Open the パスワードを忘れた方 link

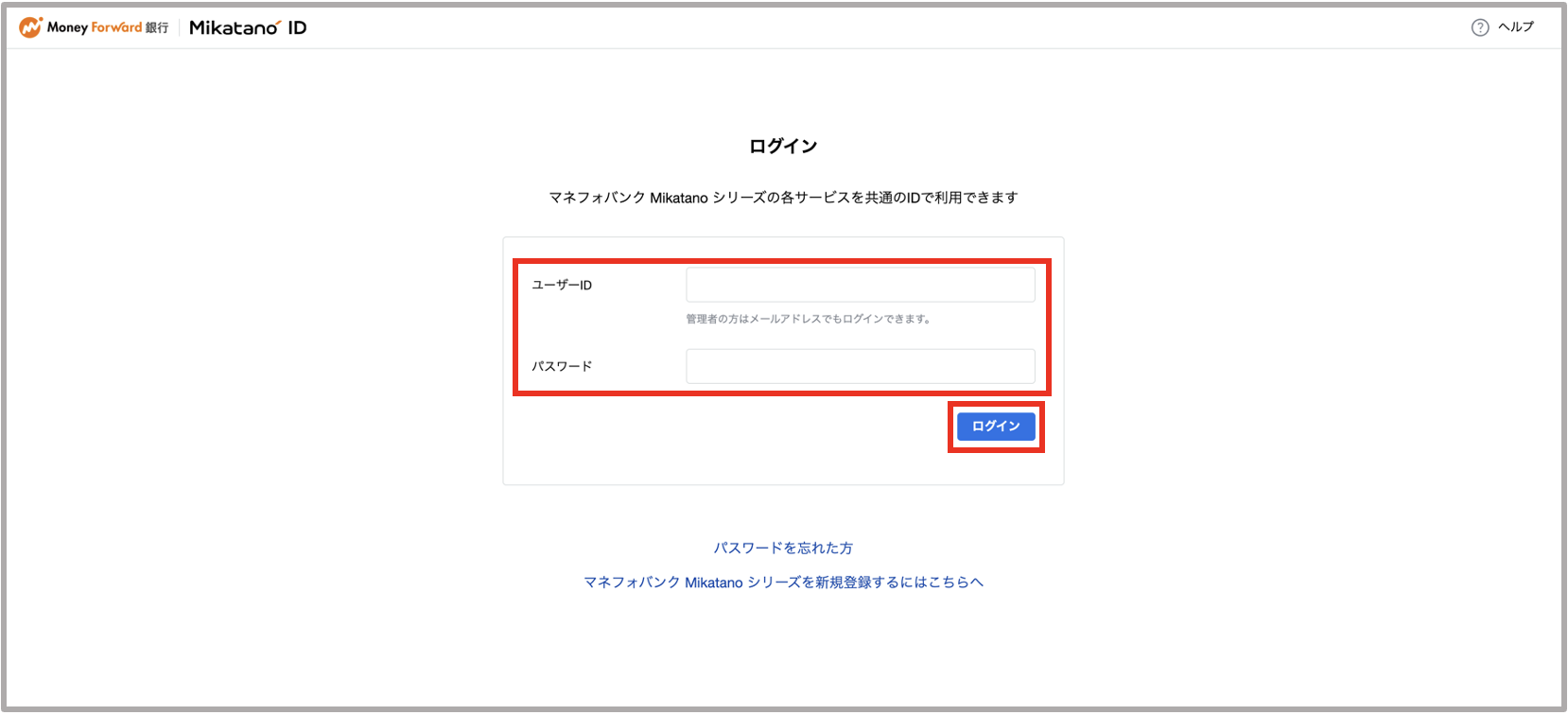coord(783,548)
